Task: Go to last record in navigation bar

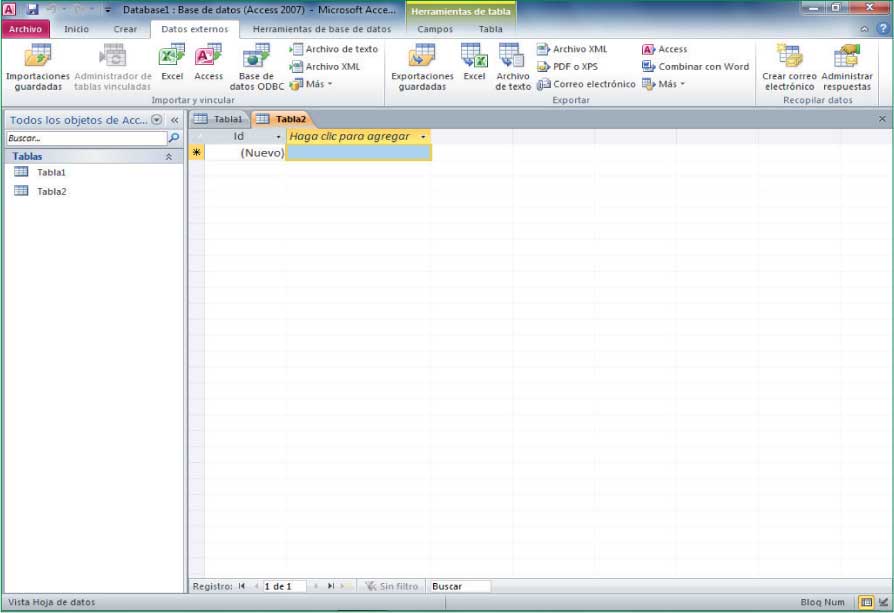Action: click(331, 586)
